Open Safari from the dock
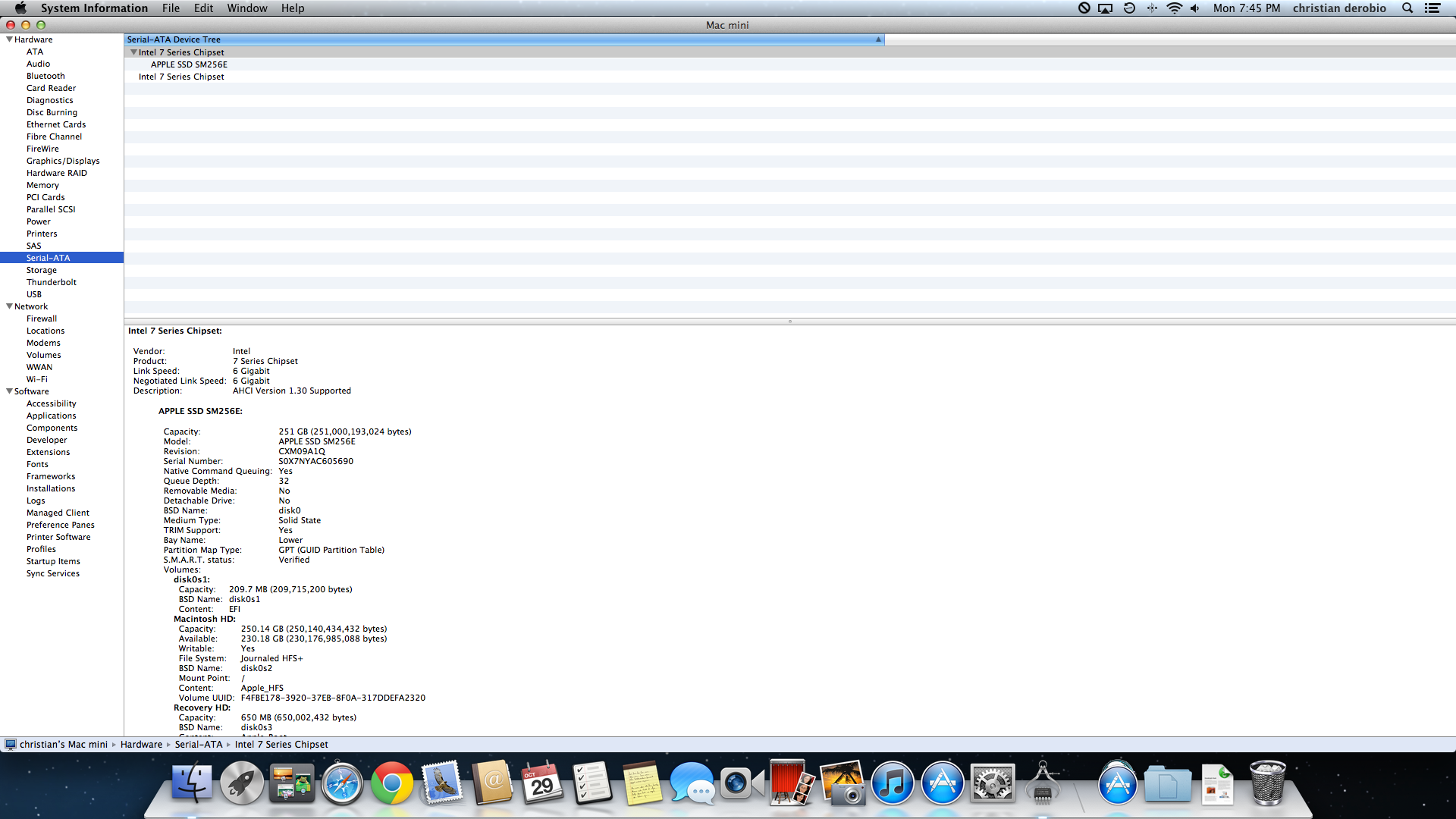 pyautogui.click(x=342, y=783)
